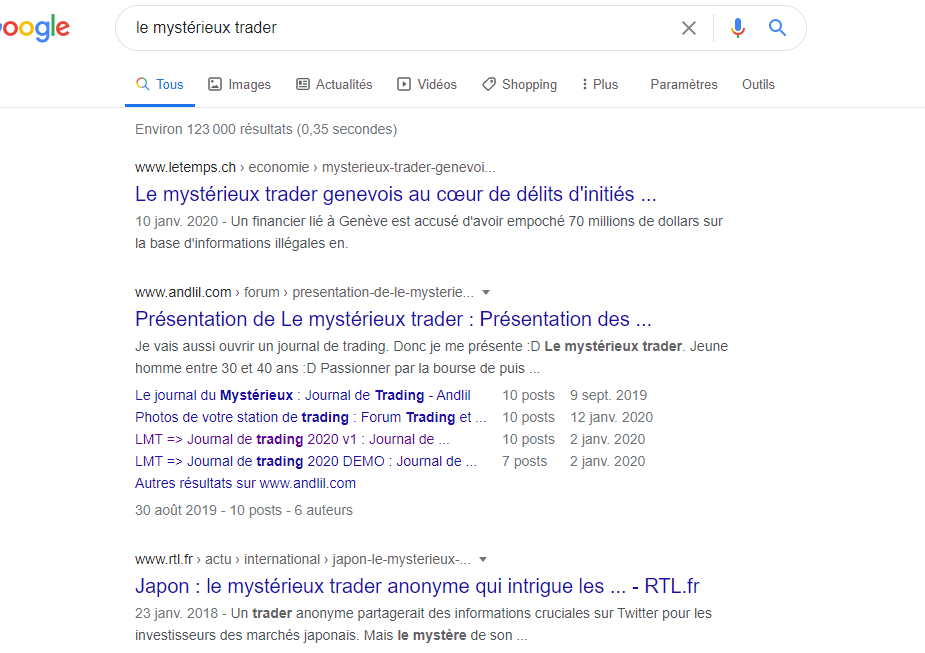Expand the dropdown arrow next to andlil.com URL
This screenshot has width=925, height=653.
[486, 293]
